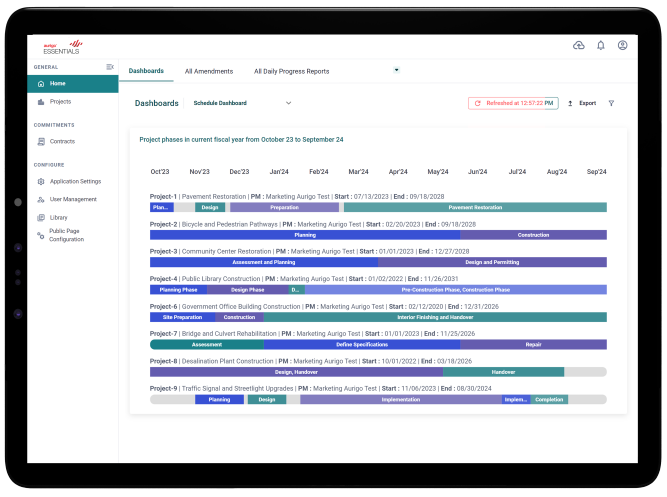Open the notifications bell
The width and height of the screenshot is (667, 497).
(x=600, y=45)
